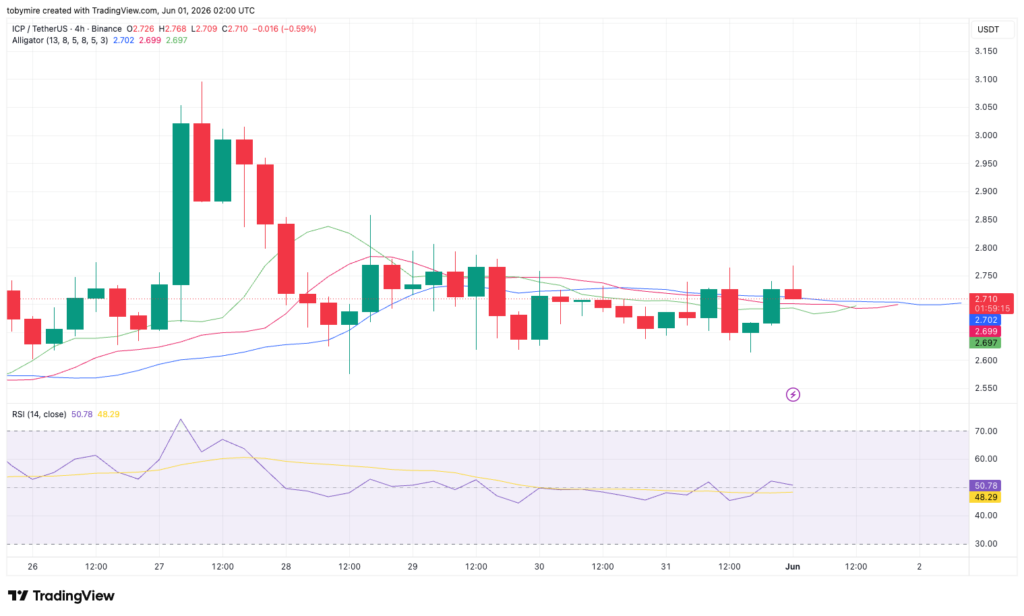This screenshot has height=616, width=1024.
Task: Click the close value C2.710
Action: click(234, 29)
